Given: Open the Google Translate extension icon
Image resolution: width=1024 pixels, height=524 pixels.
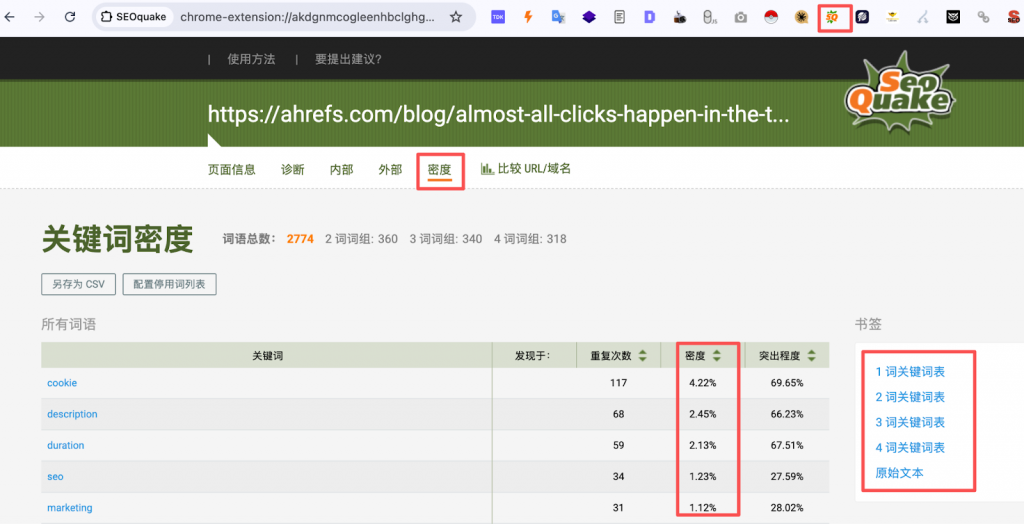Looking at the screenshot, I should (559, 17).
